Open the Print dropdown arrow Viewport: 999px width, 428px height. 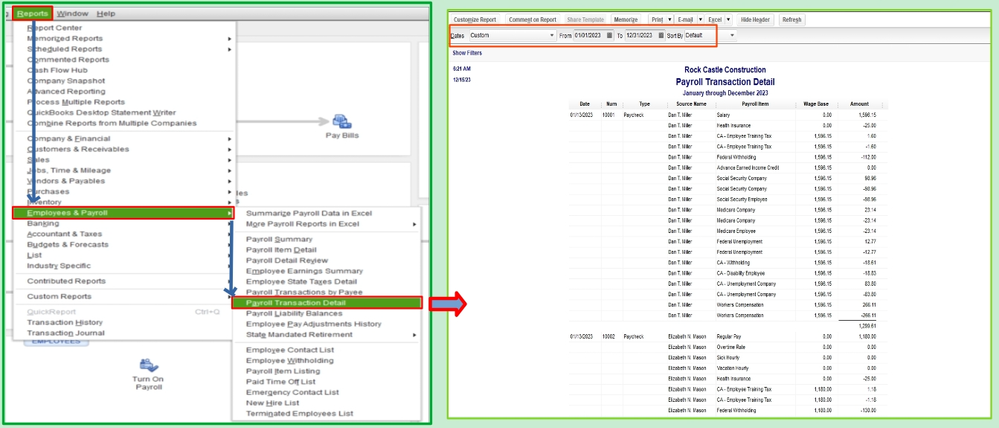point(669,20)
